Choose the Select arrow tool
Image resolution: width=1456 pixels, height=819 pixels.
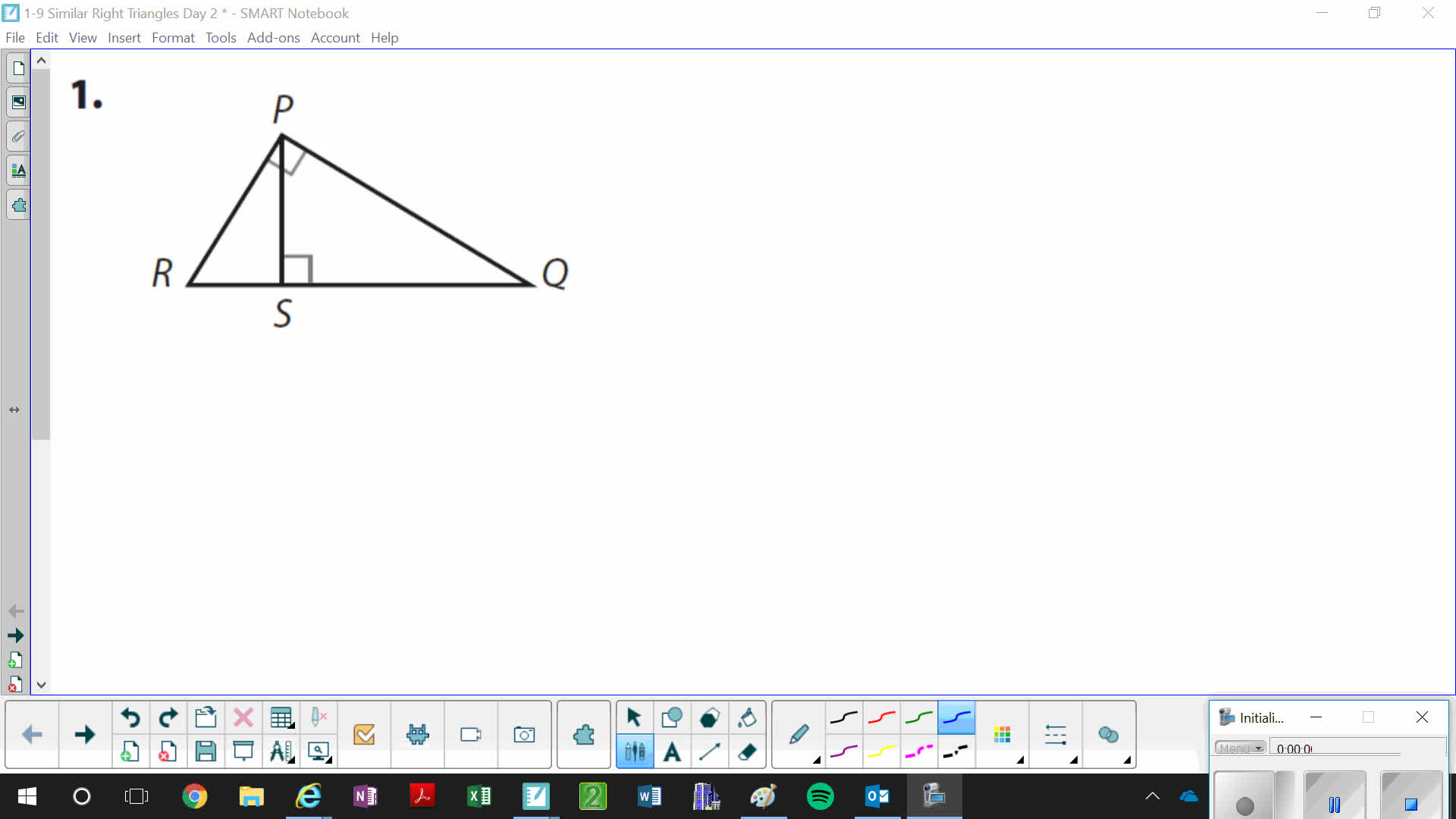tap(635, 717)
